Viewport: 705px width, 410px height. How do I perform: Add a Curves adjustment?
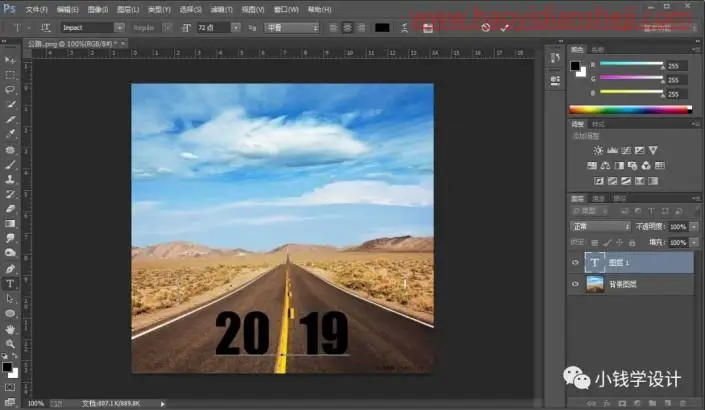click(x=626, y=150)
